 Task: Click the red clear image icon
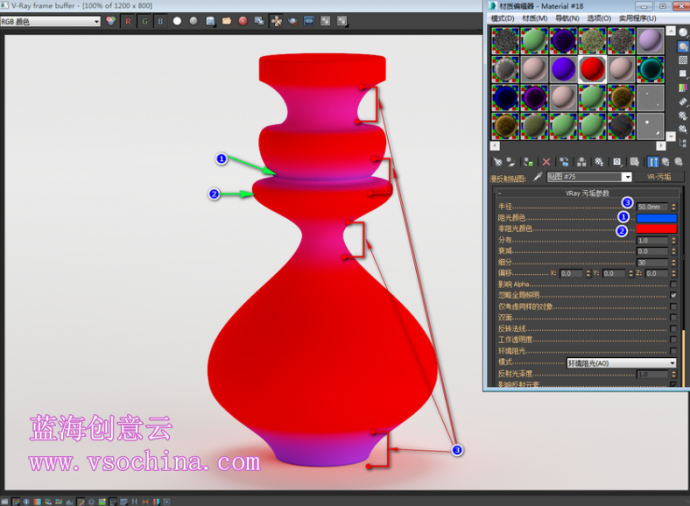coord(243,20)
